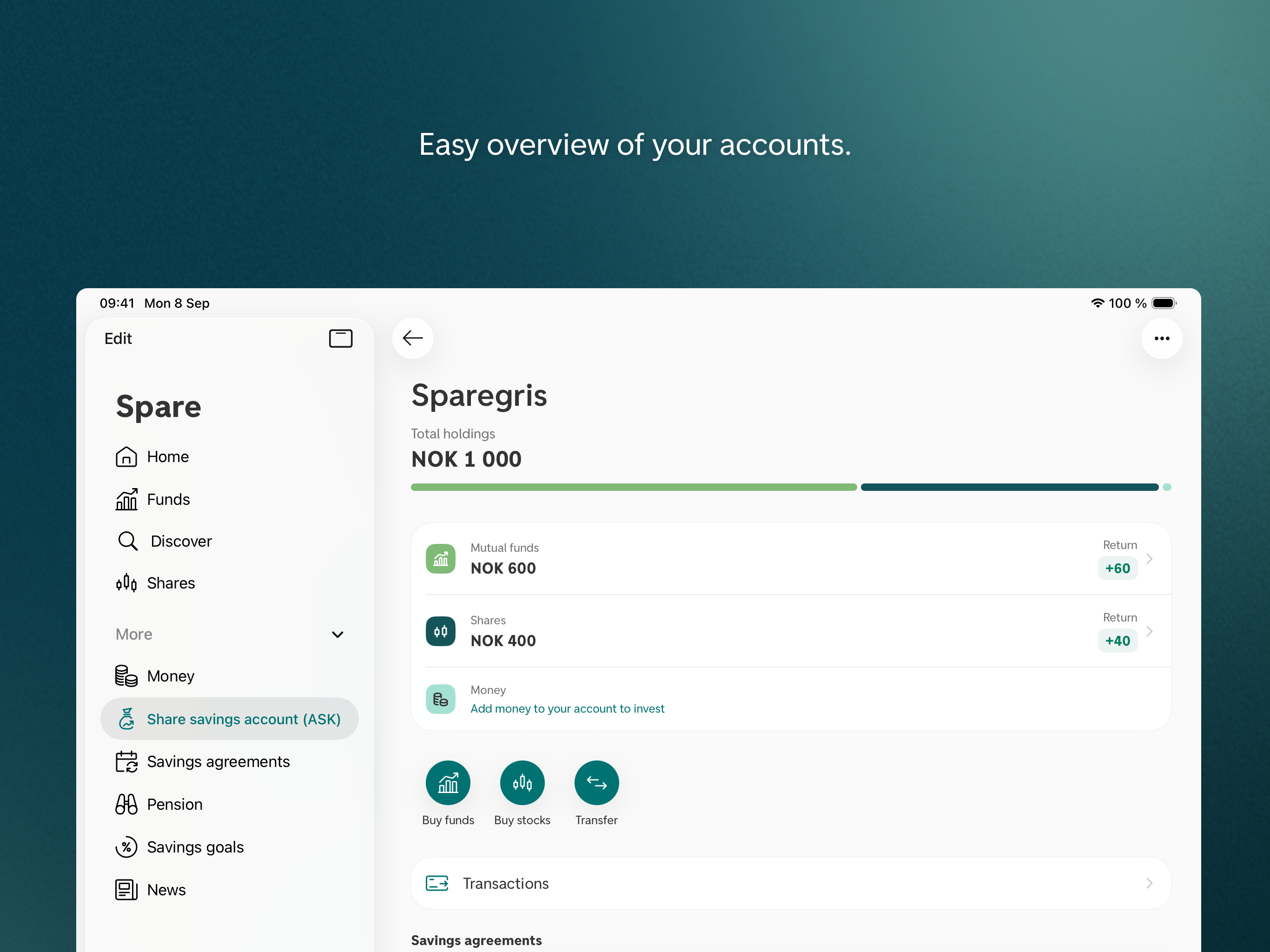Viewport: 1270px width, 952px height.
Task: Click the 100 % battery percentage text
Action: [x=1127, y=303]
